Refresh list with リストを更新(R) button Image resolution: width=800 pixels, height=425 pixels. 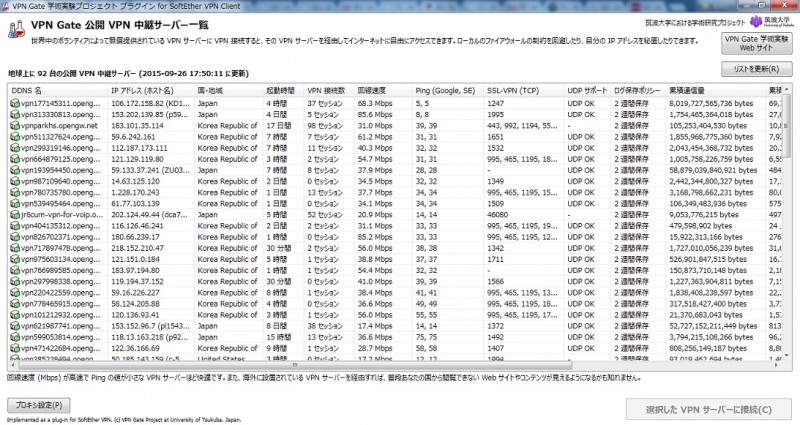[757, 69]
